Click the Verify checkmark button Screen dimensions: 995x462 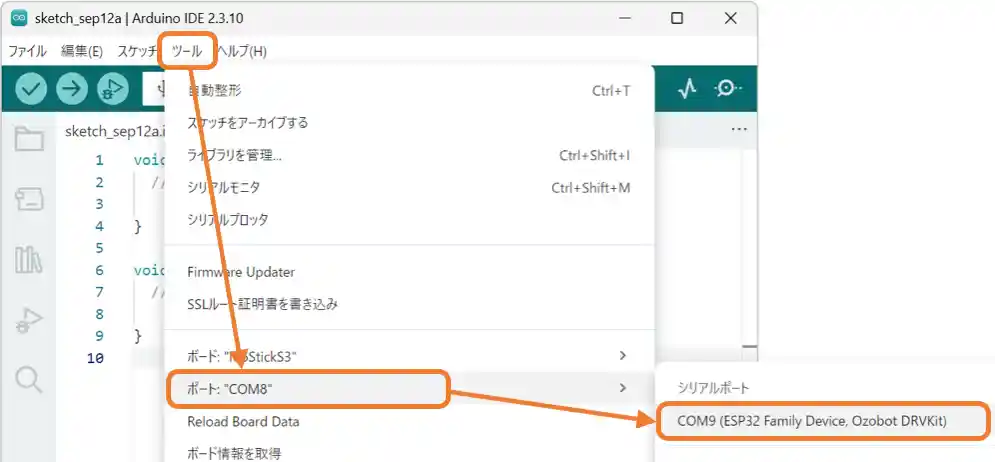coord(31,89)
